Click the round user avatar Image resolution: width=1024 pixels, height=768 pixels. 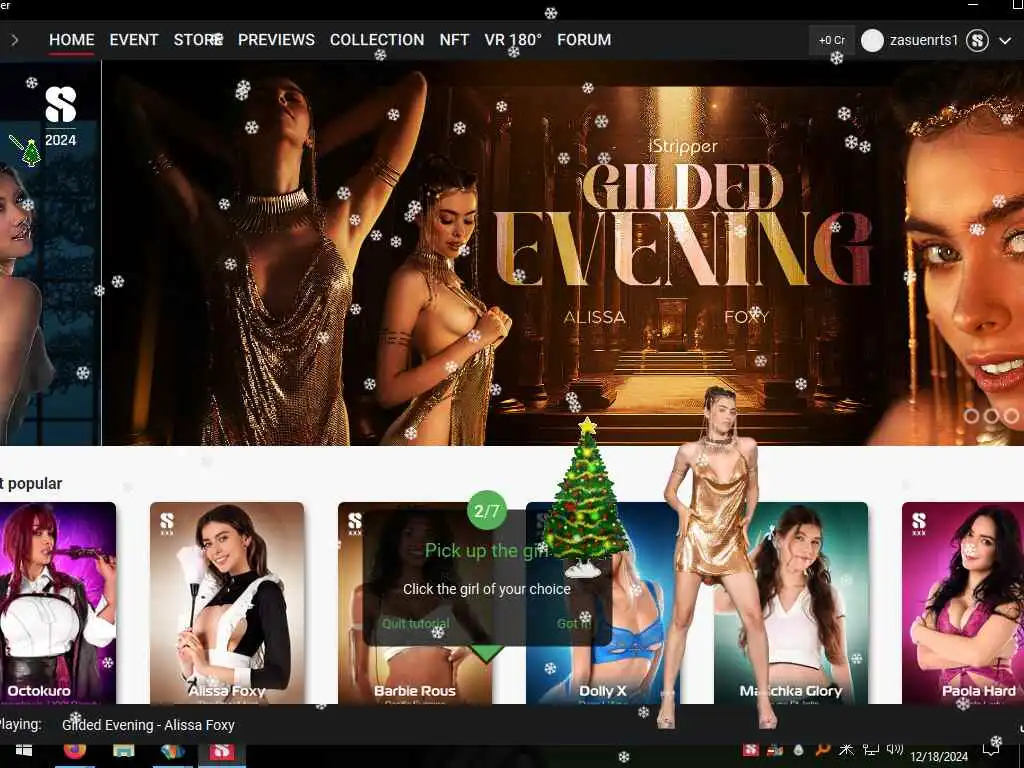coord(872,40)
